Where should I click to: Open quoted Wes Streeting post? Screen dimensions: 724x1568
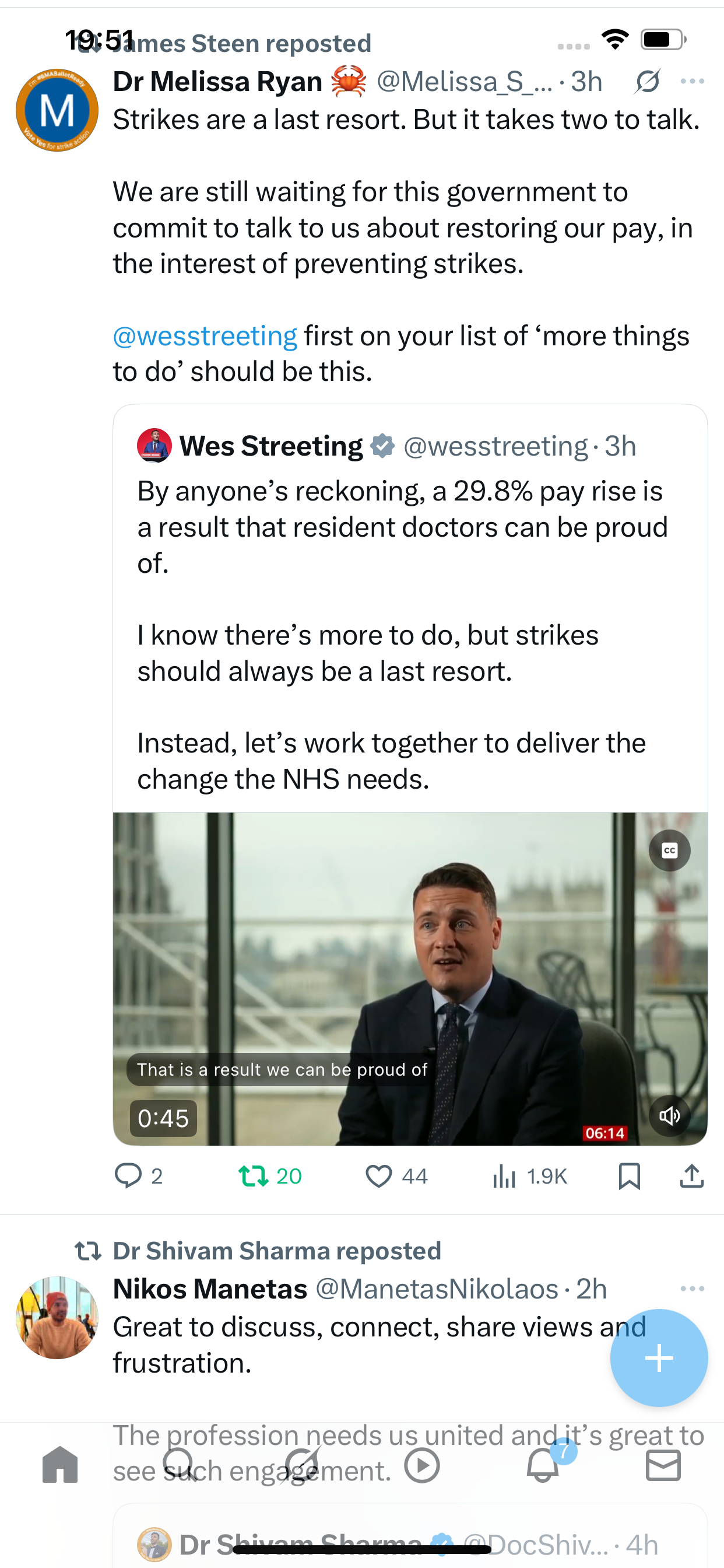tap(410, 608)
